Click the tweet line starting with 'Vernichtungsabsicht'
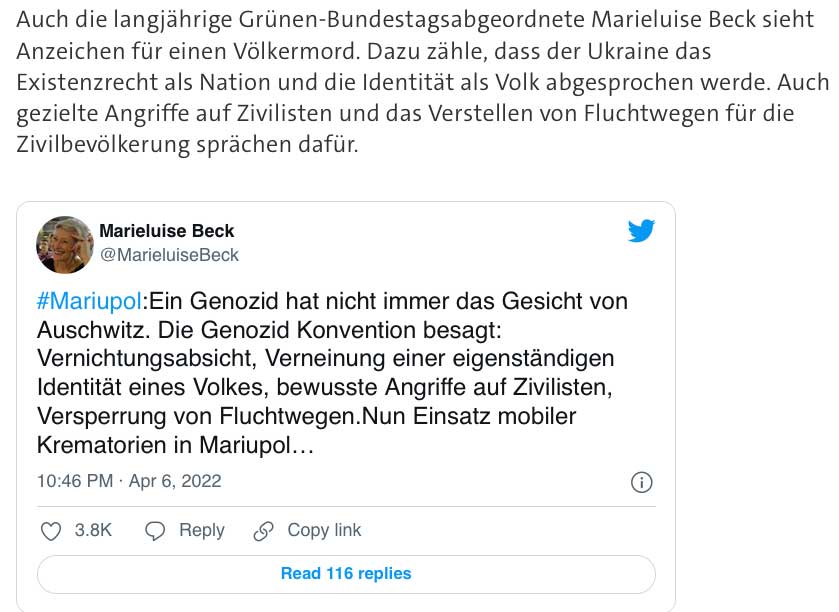Screen dimensions: 839x612 (325, 357)
